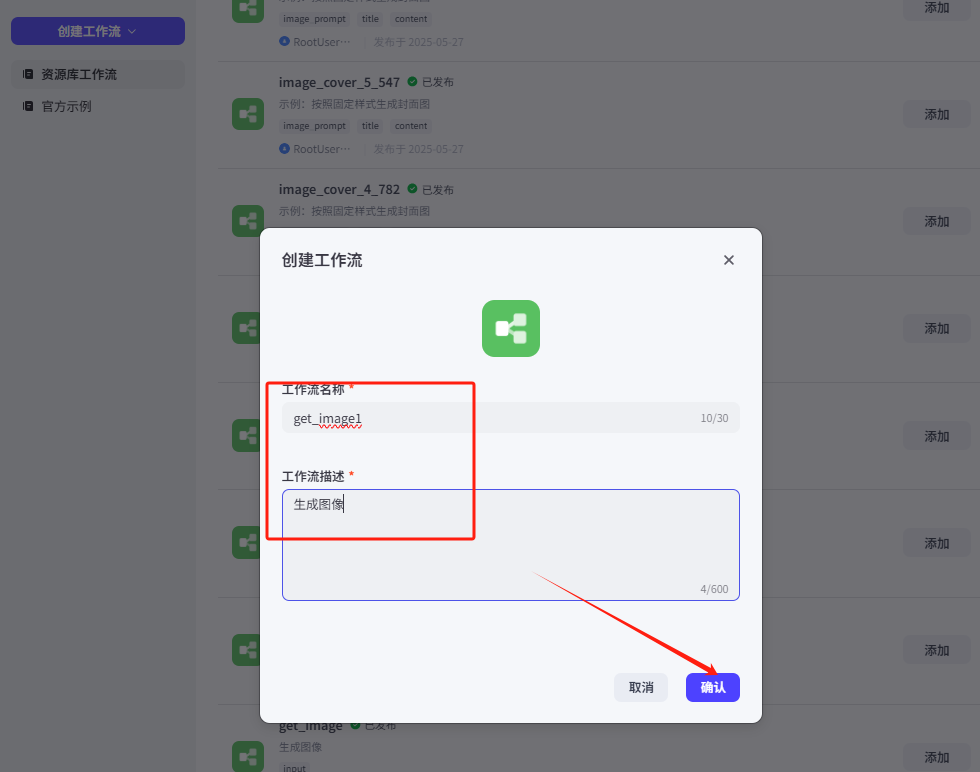This screenshot has width=980, height=772.
Task: Focus the 工作流名称 field with get_image1
Action: [511, 418]
